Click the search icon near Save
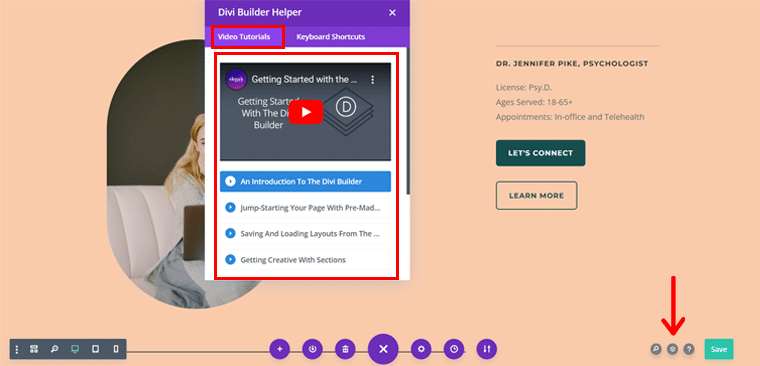 point(656,349)
